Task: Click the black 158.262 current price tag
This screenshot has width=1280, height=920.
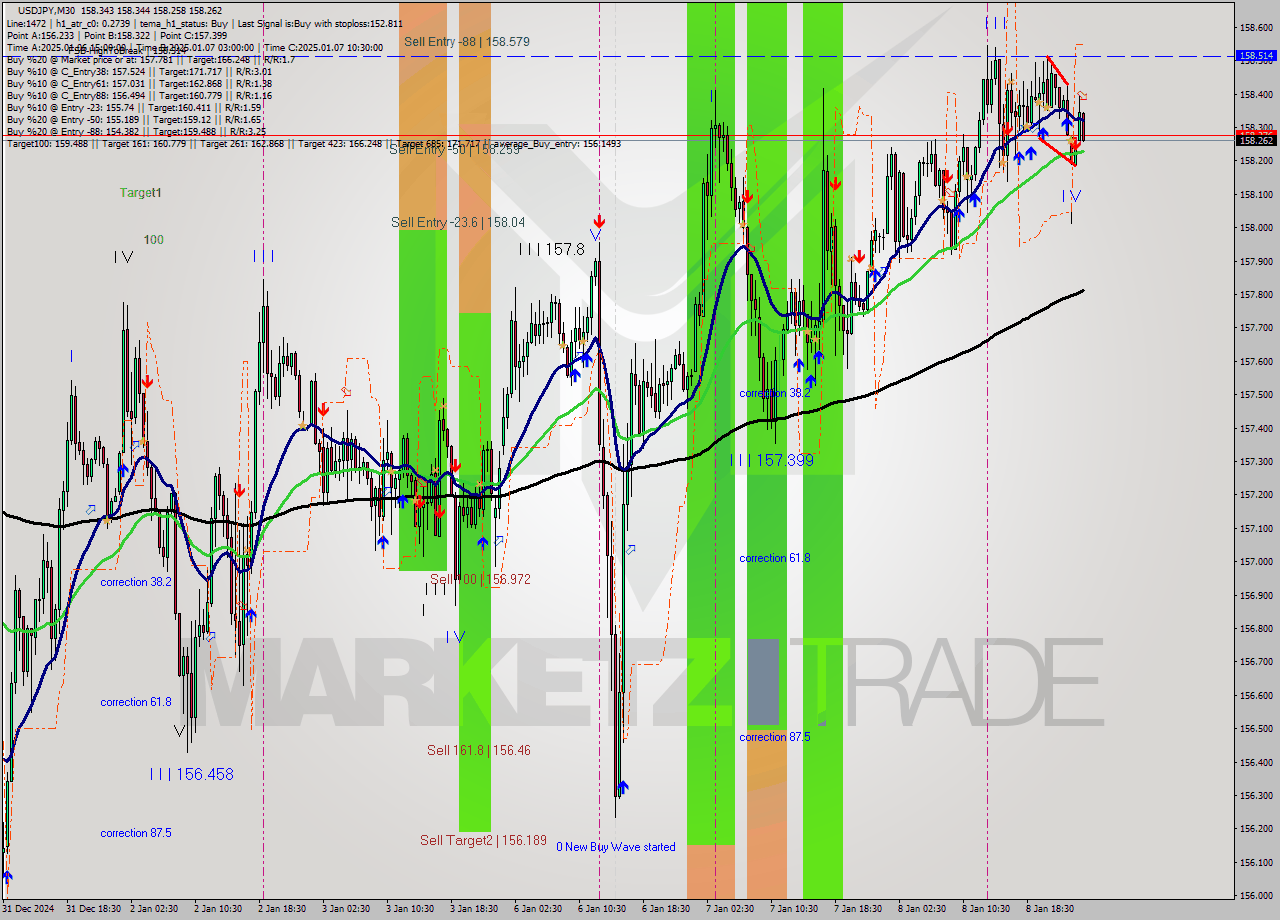Action: (x=1256, y=141)
